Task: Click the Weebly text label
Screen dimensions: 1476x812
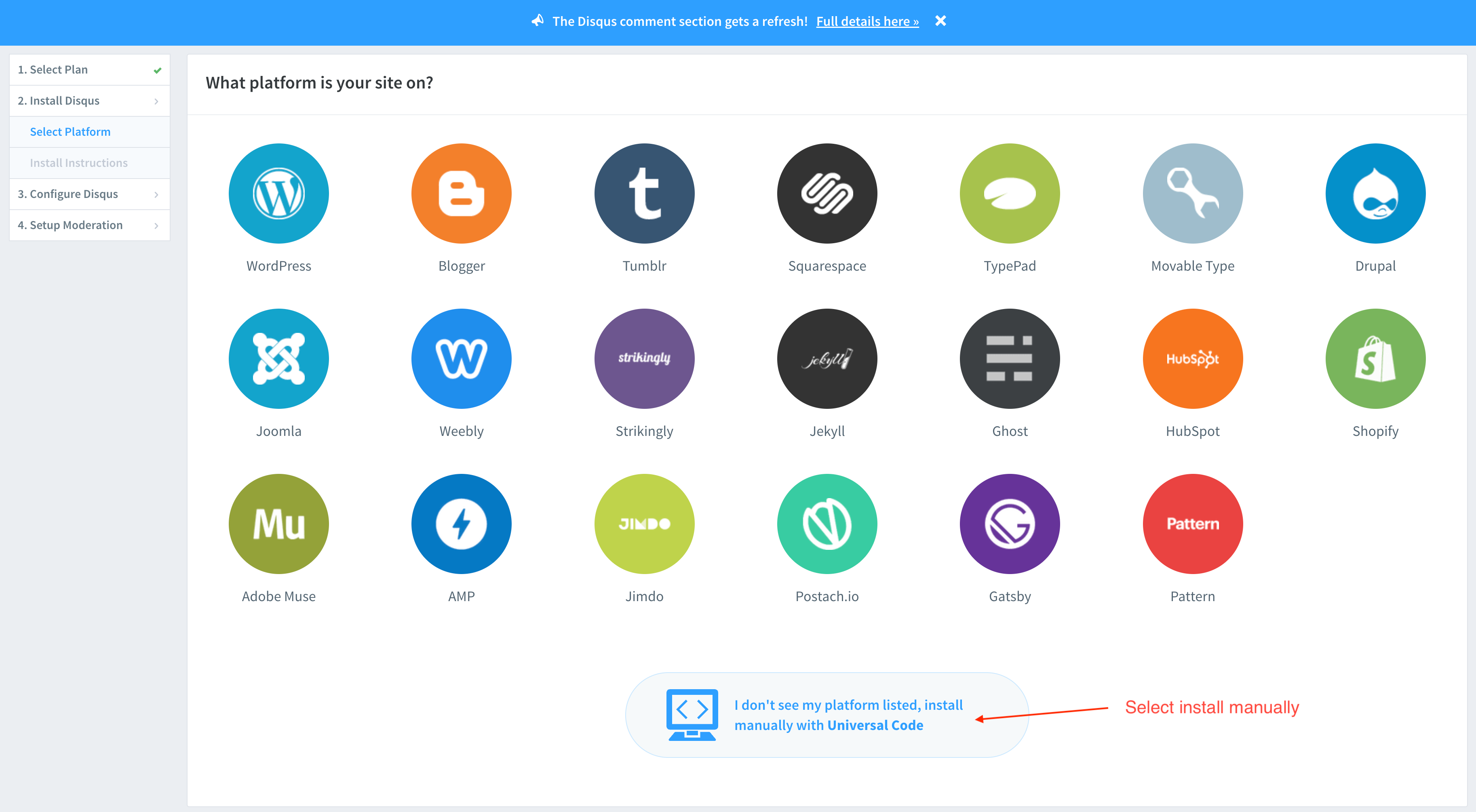Action: pos(461,431)
